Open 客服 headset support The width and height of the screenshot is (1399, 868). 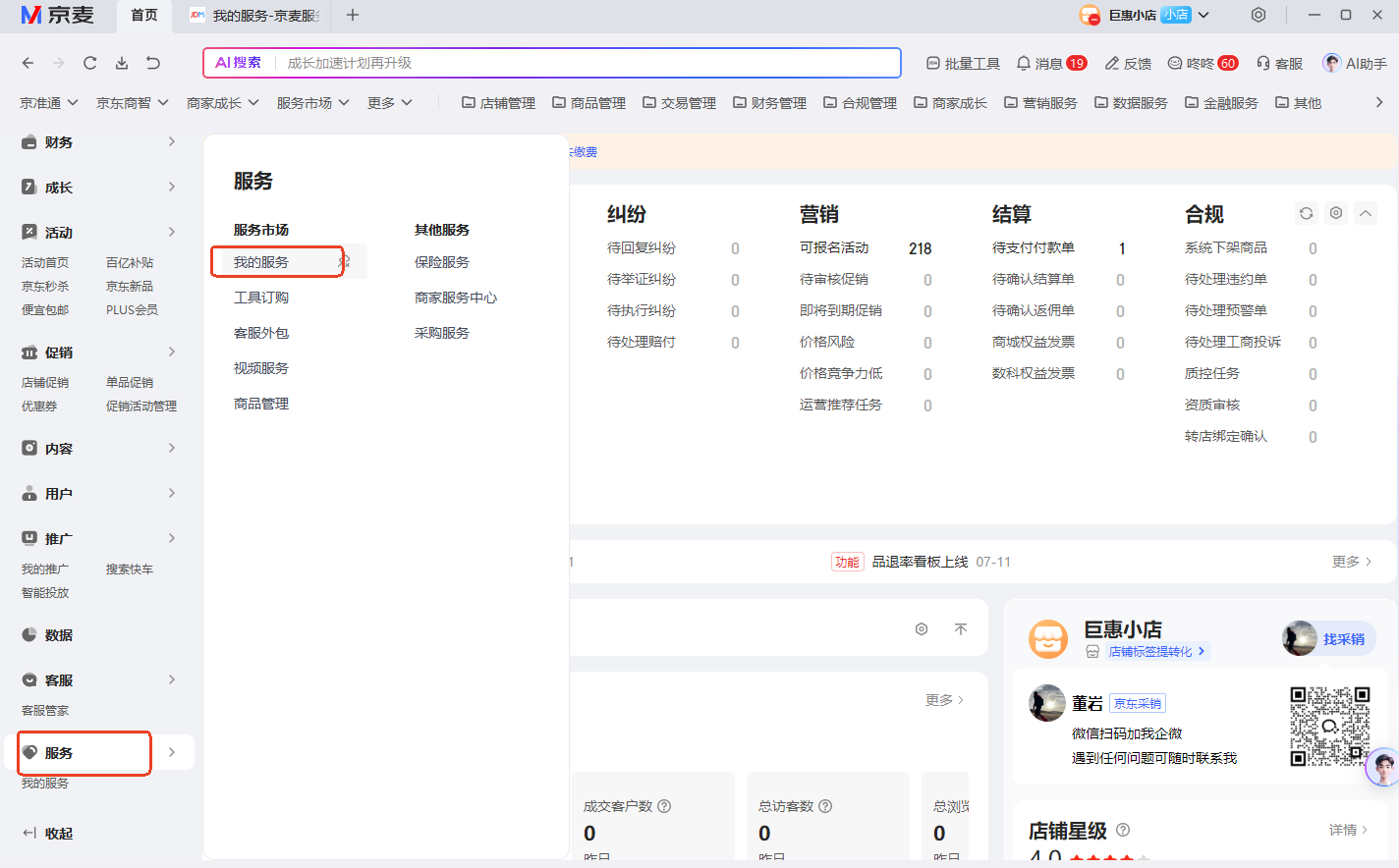(1279, 64)
